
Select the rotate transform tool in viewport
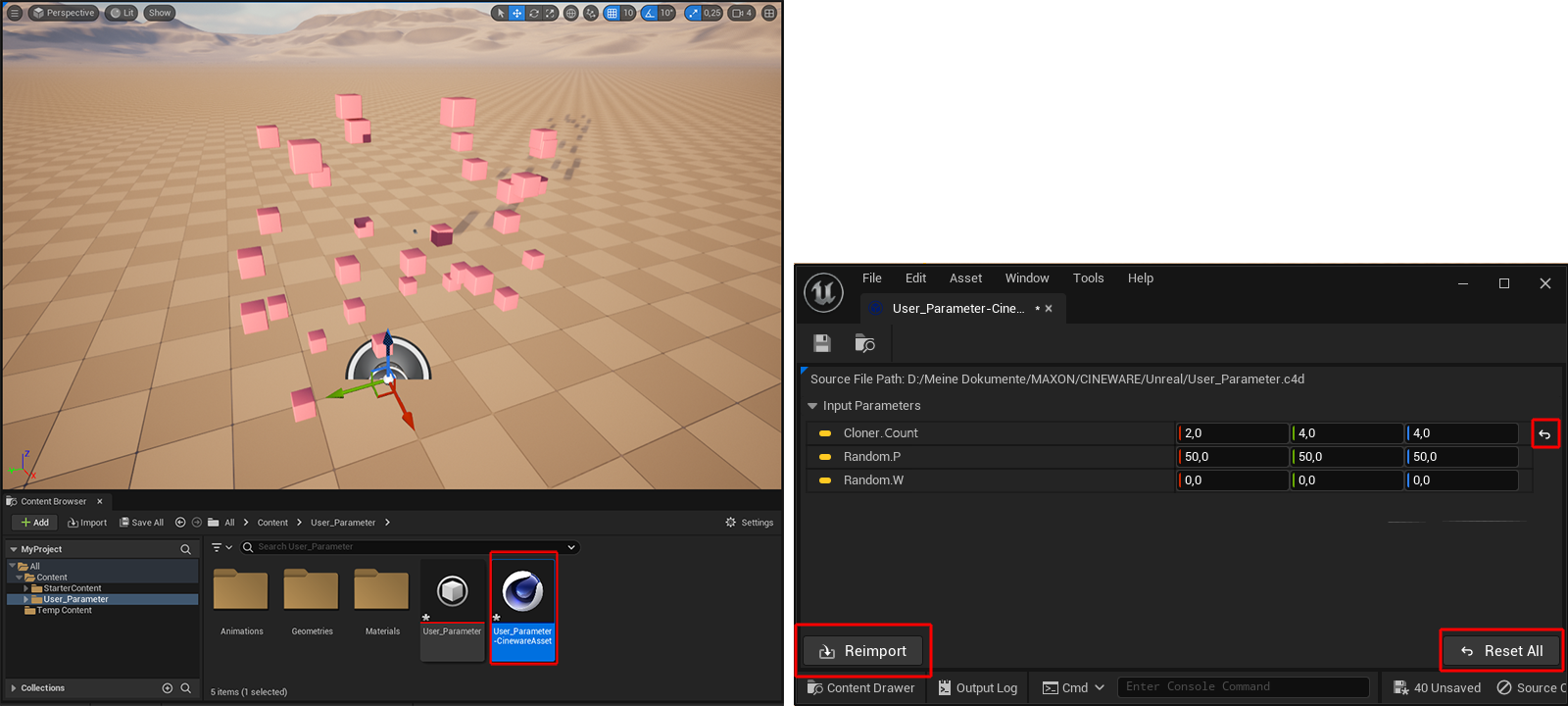[x=534, y=13]
